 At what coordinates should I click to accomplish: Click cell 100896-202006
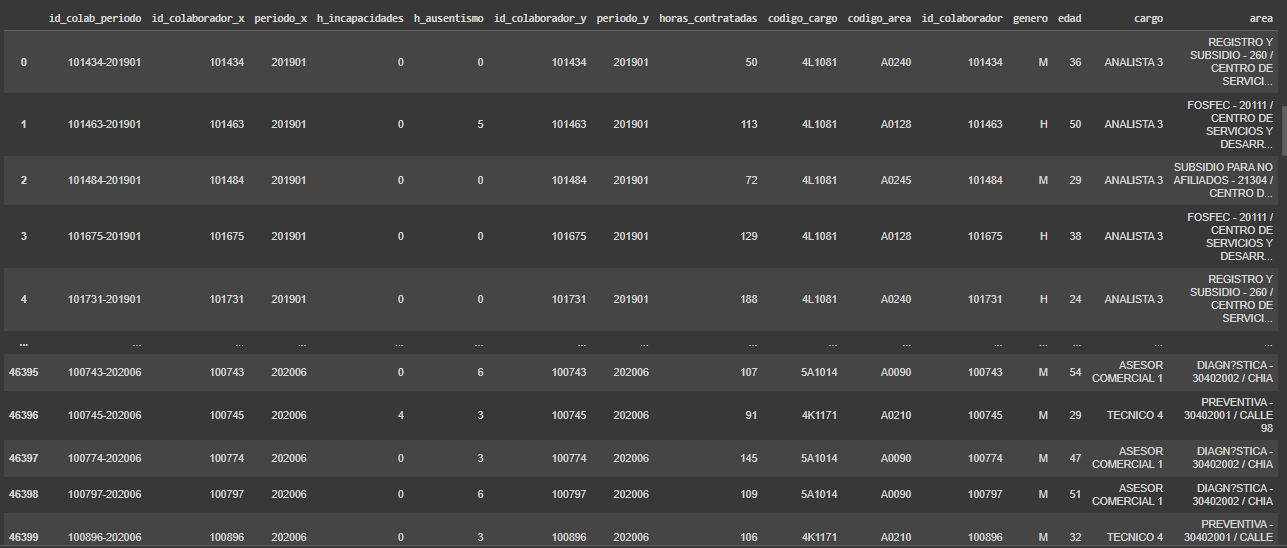click(105, 537)
